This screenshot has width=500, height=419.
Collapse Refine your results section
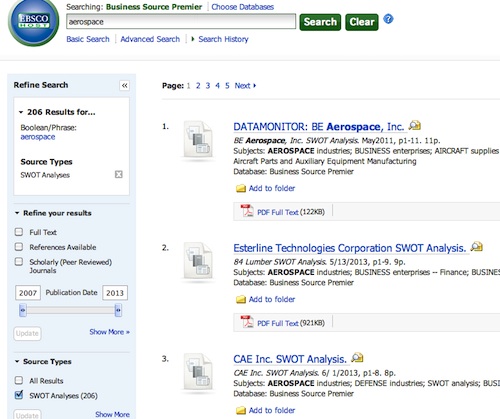click(17, 213)
